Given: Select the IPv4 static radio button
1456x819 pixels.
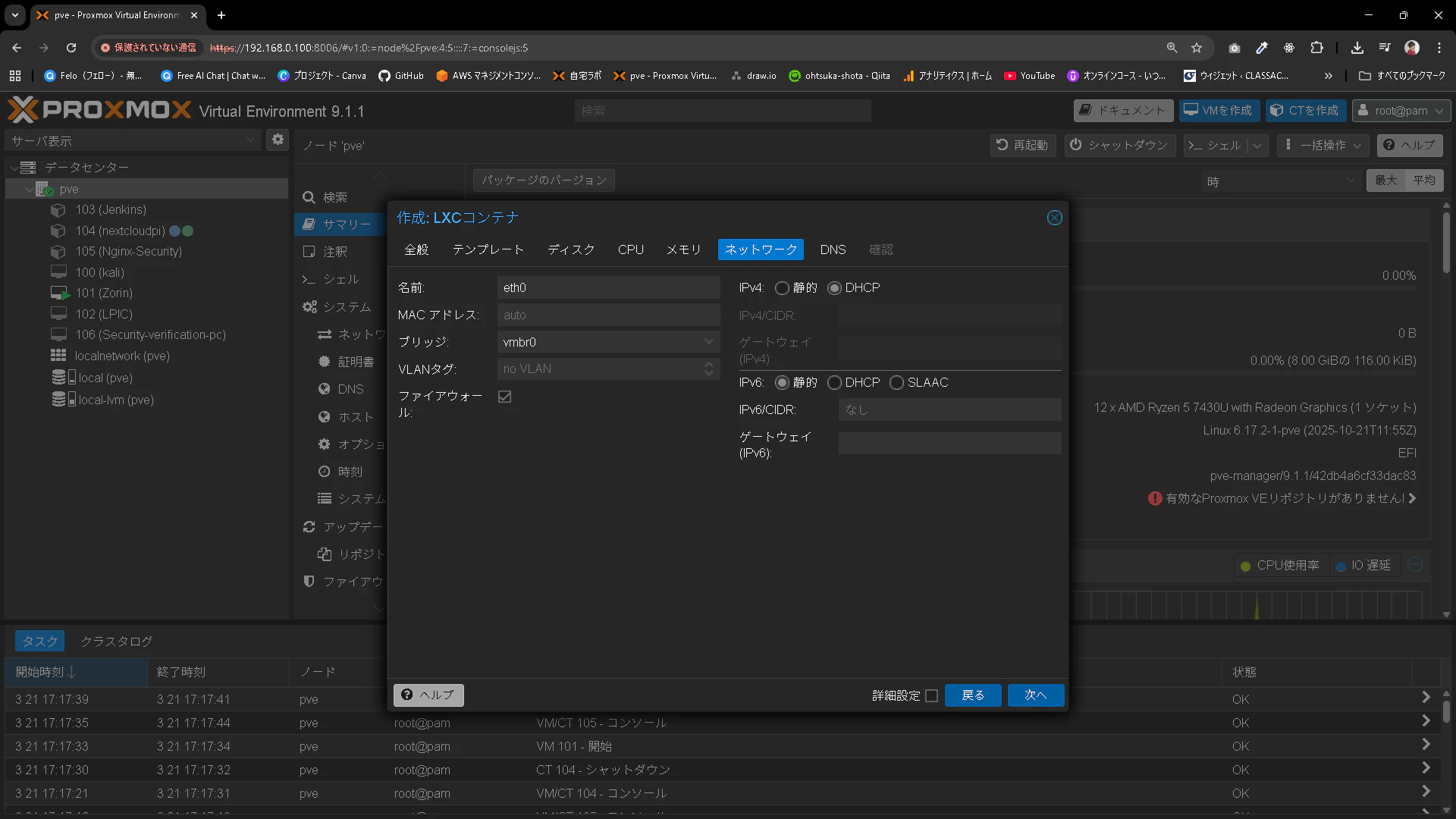Looking at the screenshot, I should pos(782,288).
